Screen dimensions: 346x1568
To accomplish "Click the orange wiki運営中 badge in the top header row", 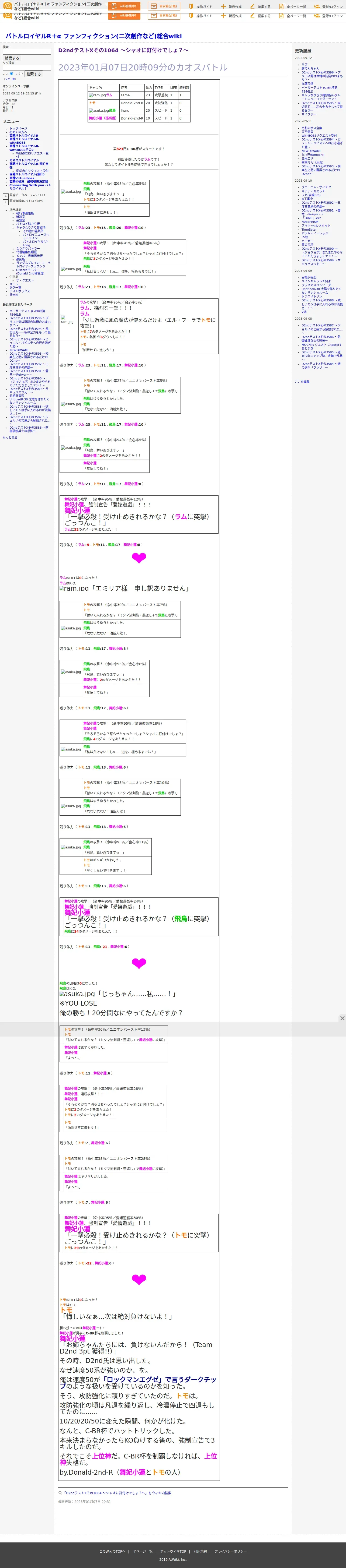I will click(x=124, y=6).
